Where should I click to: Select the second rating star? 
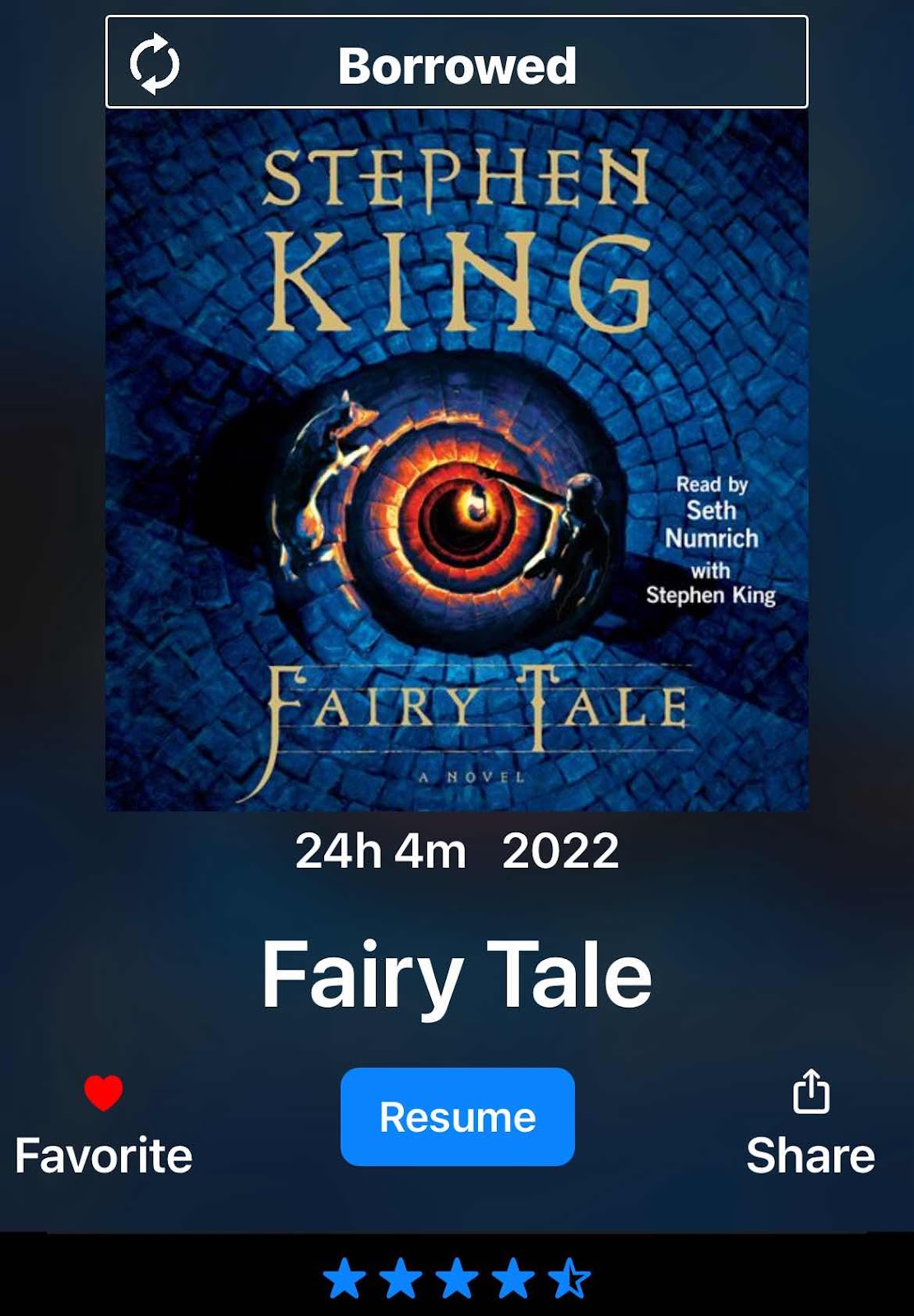coord(401,1278)
